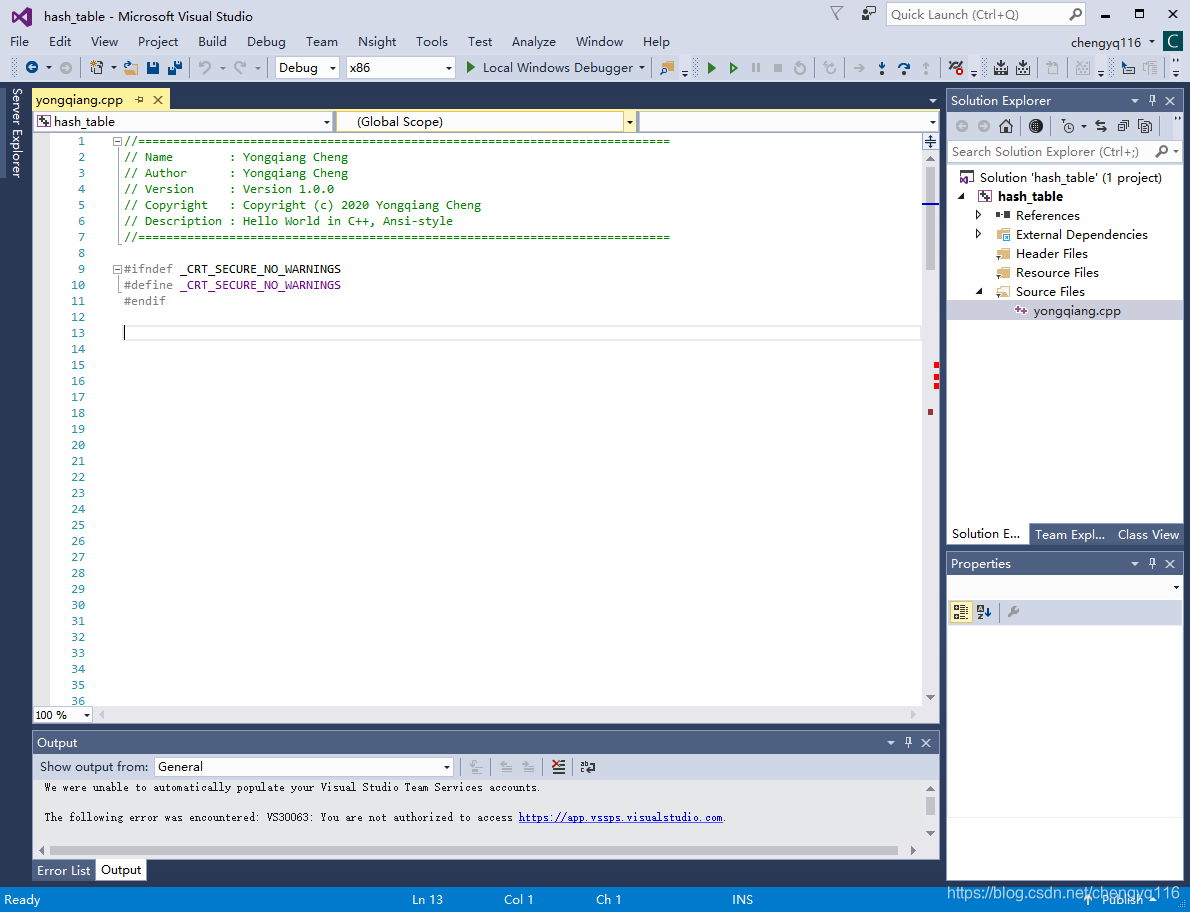This screenshot has width=1190, height=912.
Task: Select the Header Files folder
Action: [x=1051, y=253]
